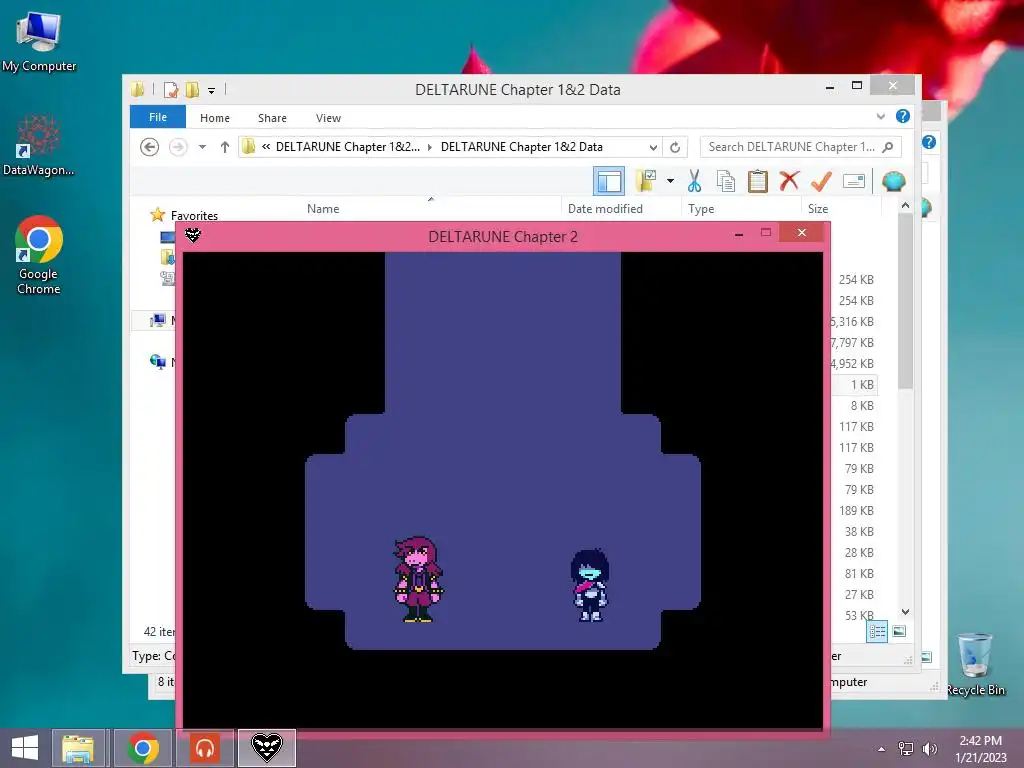Screen dimensions: 1024x768
Task: Click the Rename icon in toolbar
Action: pos(854,181)
